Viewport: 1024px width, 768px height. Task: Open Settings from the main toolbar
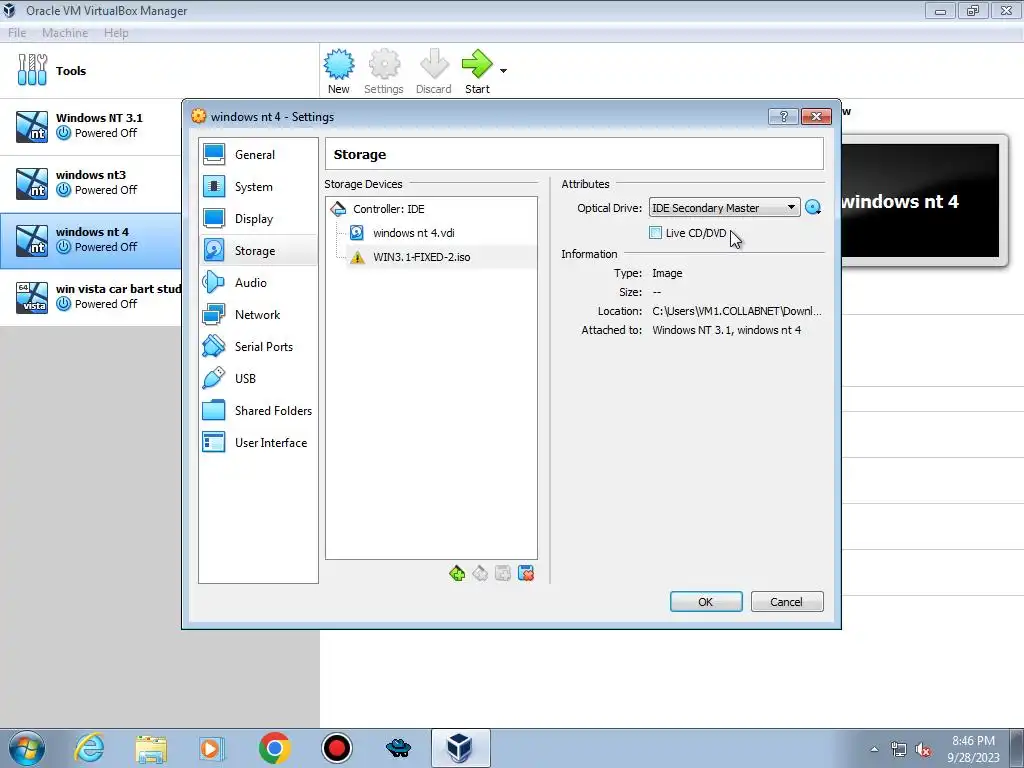[383, 72]
